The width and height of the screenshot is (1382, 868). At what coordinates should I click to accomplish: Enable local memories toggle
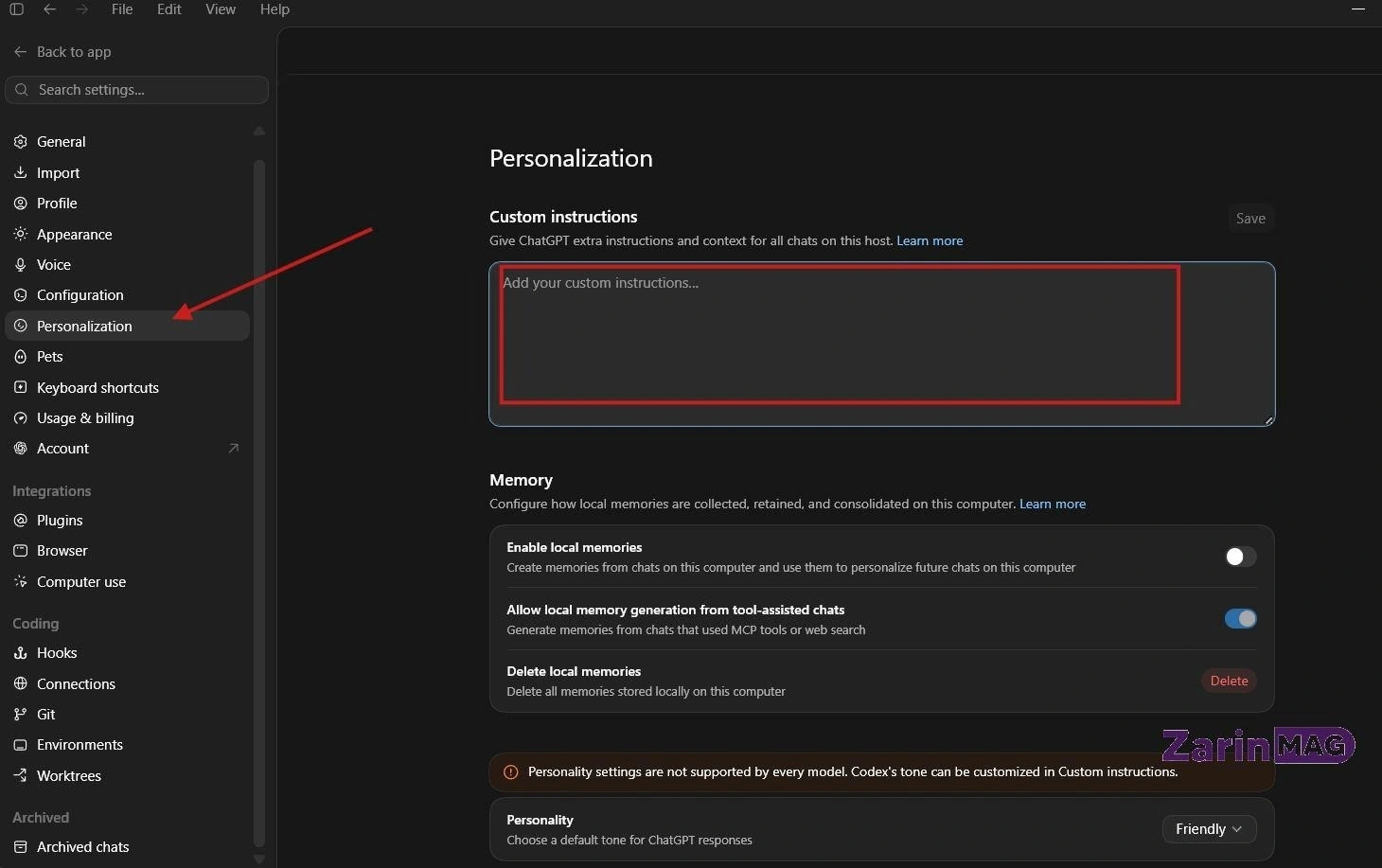1240,557
